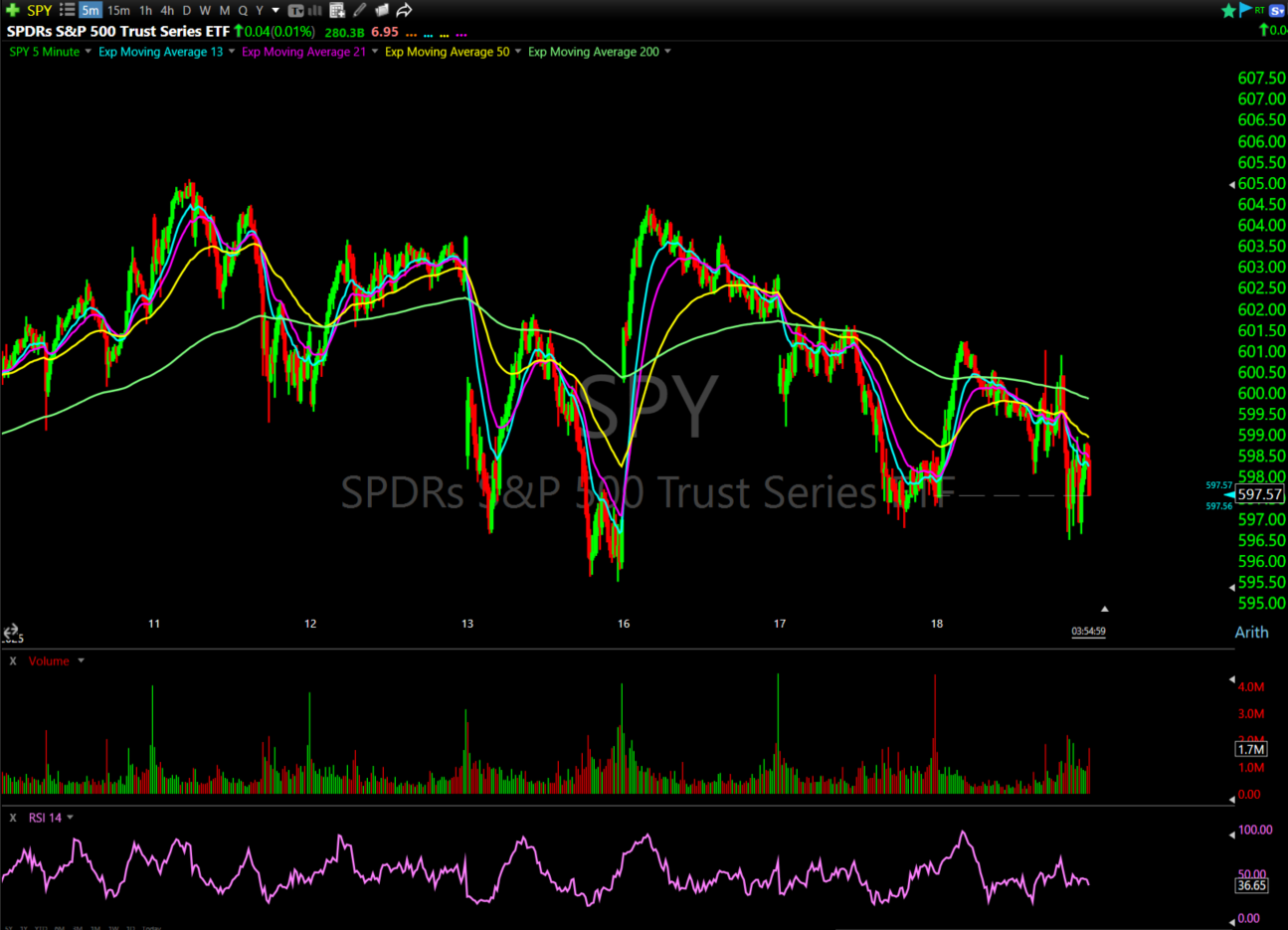
Task: Click the date label 16 on time axis
Action: (624, 624)
